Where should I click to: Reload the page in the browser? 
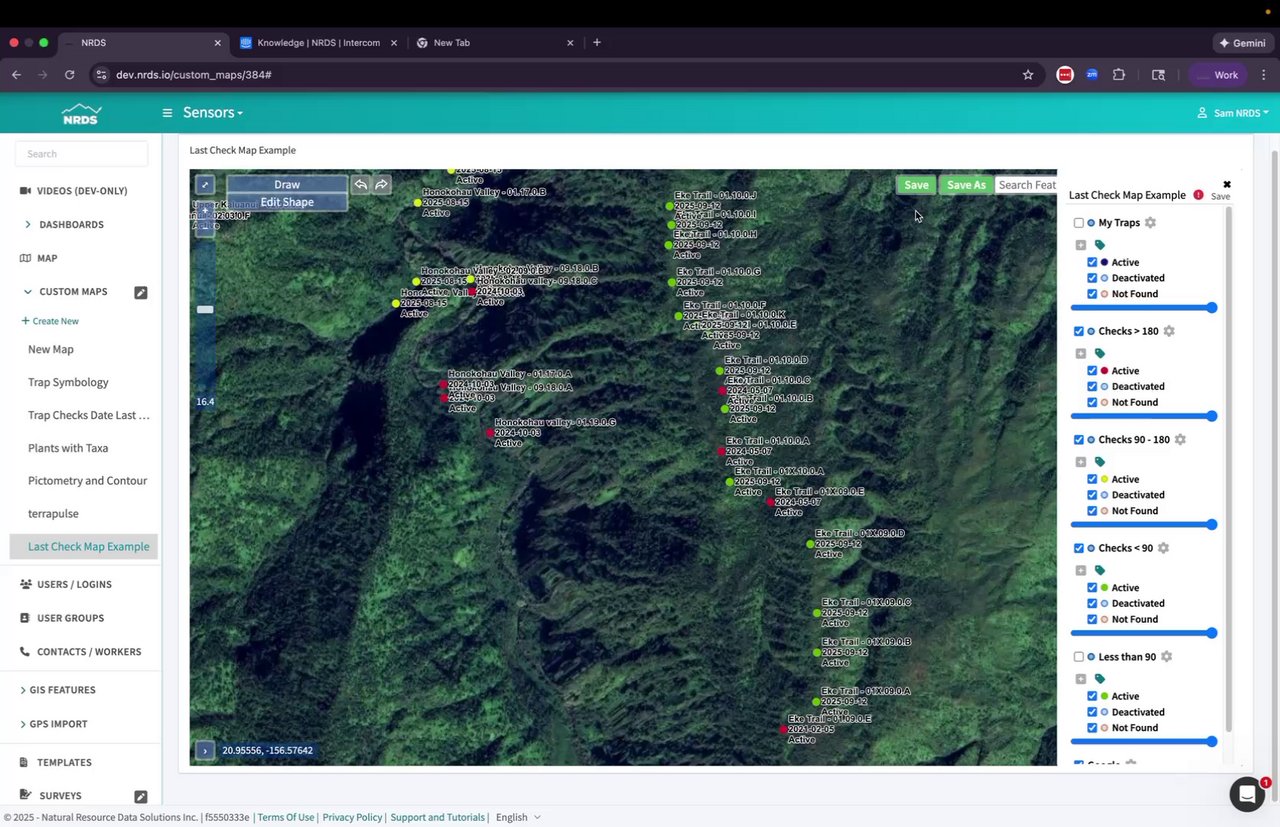[69, 75]
